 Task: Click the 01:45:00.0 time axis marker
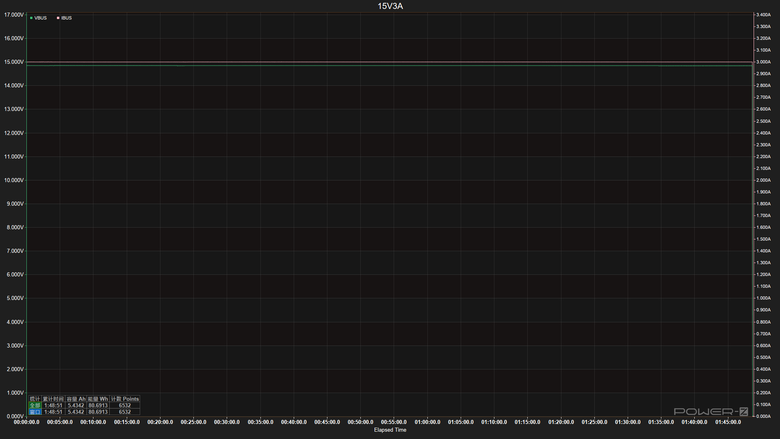tap(728, 422)
